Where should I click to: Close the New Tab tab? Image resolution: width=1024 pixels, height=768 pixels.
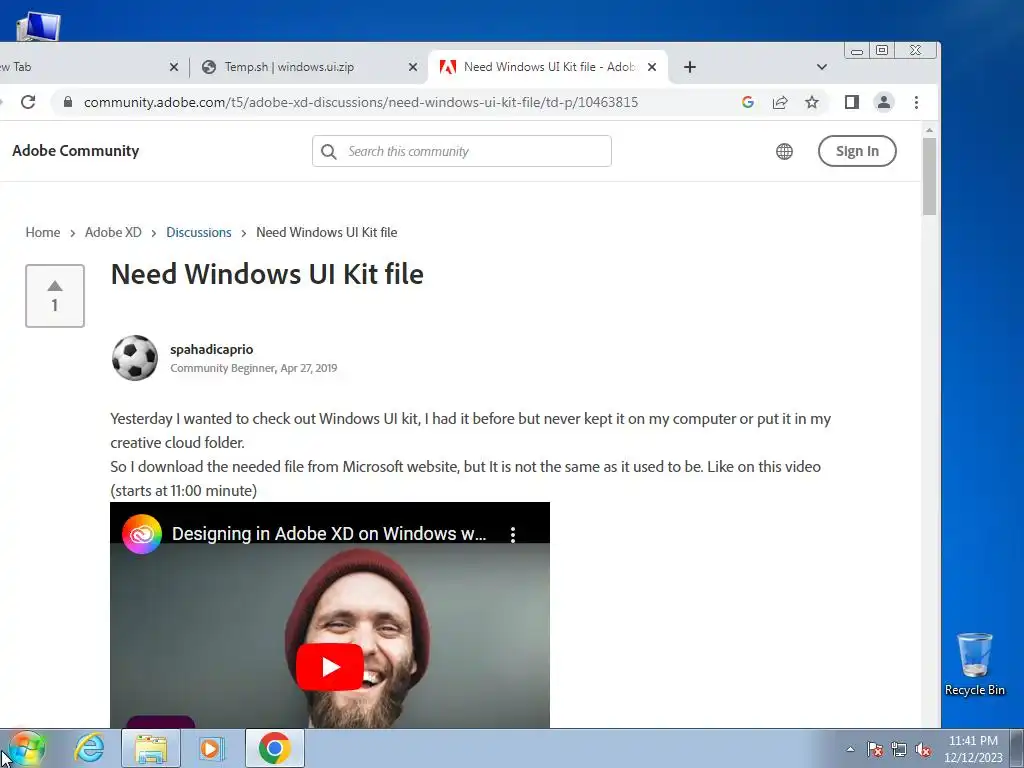[x=174, y=67]
